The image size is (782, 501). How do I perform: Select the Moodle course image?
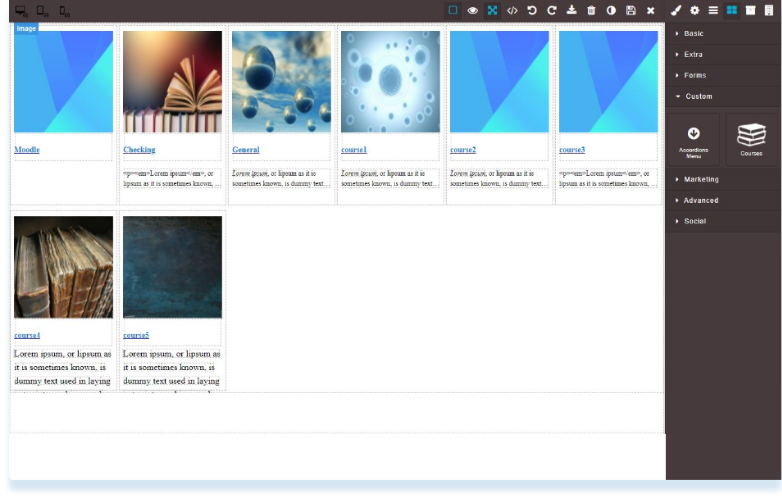[63, 82]
